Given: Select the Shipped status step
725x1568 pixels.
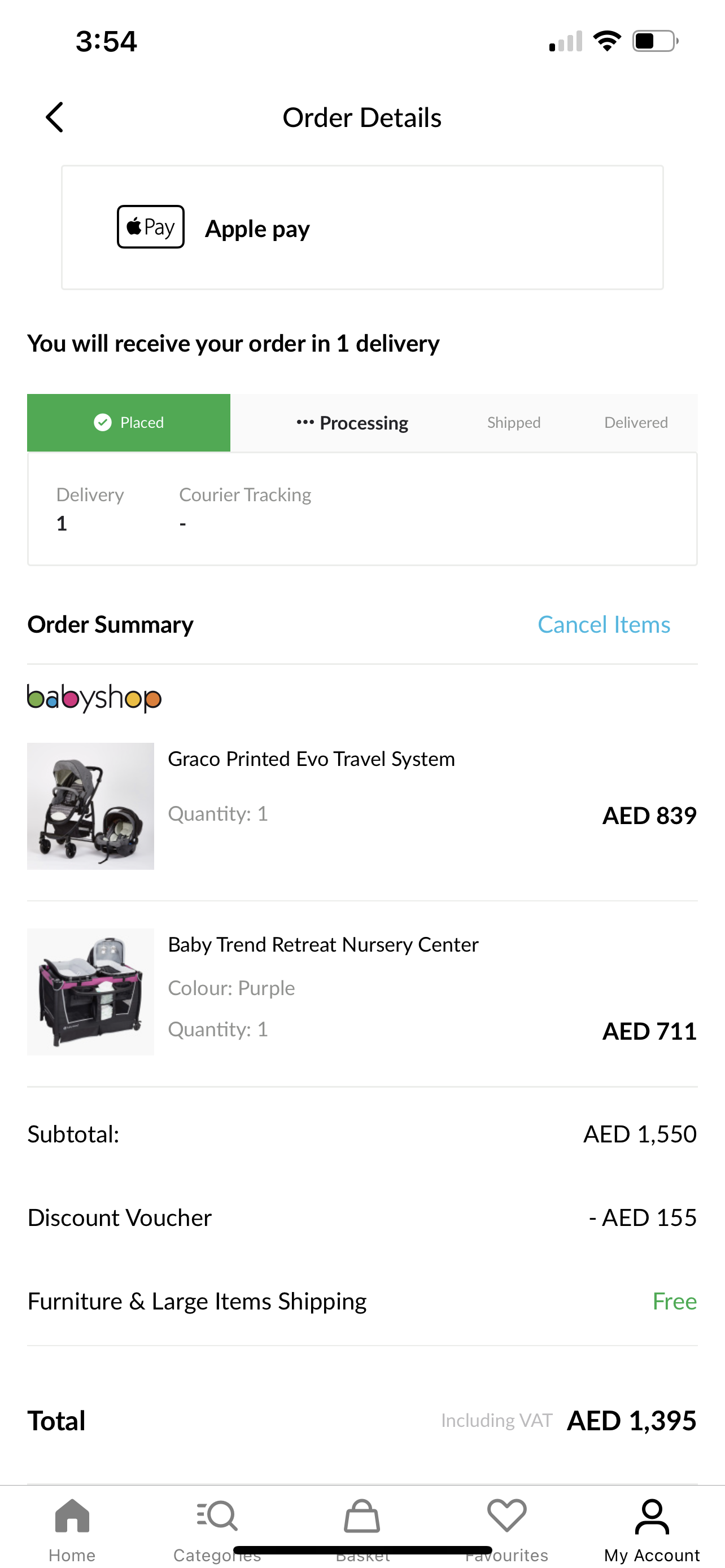Looking at the screenshot, I should coord(513,423).
